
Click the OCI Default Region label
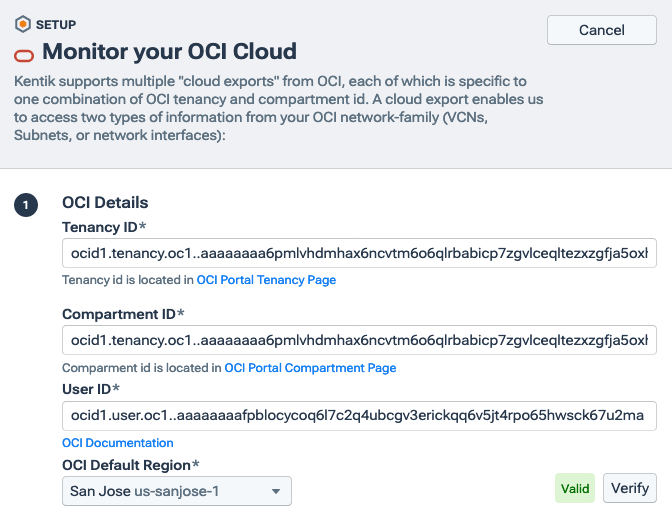tap(130, 465)
